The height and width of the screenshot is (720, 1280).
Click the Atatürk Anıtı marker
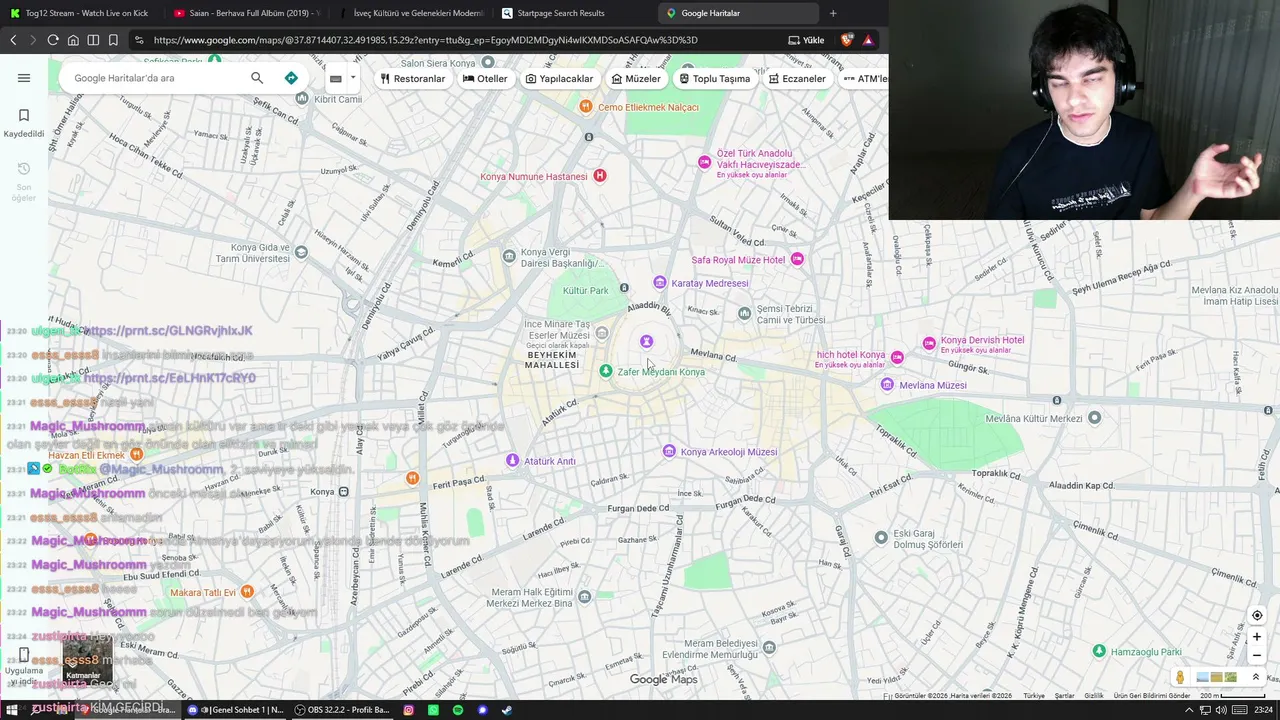coord(512,461)
